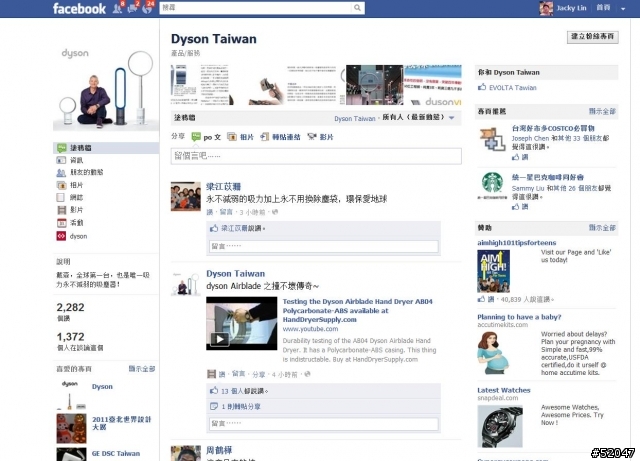Open Dyson favorite page link
The width and height of the screenshot is (640, 461).
tap(102, 386)
